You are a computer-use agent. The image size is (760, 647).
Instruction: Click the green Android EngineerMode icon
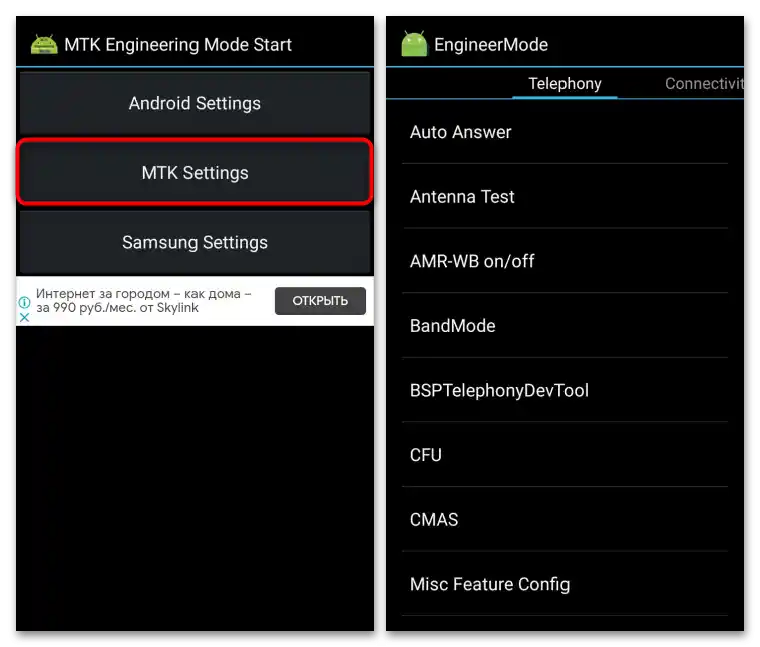[x=414, y=45]
